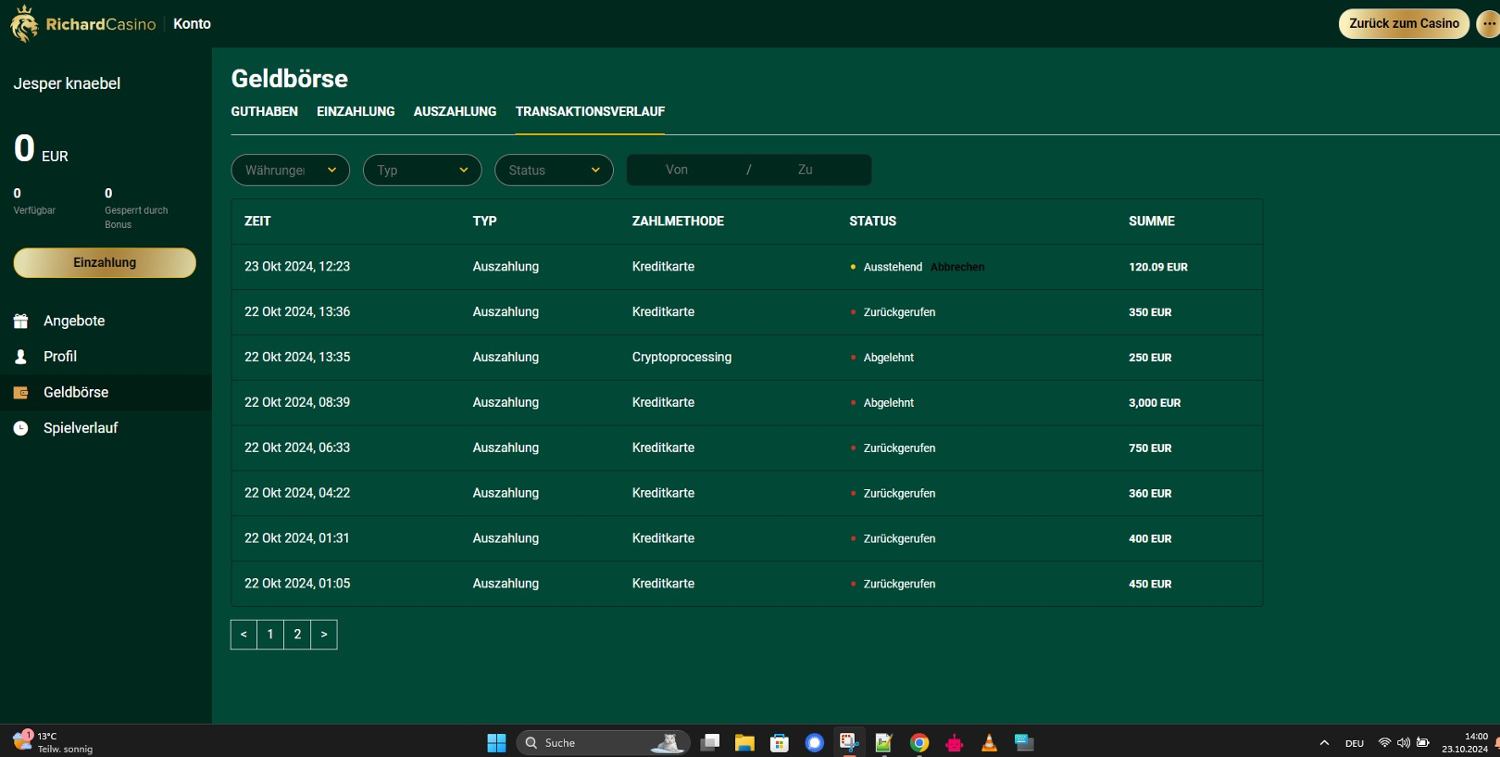Viewport: 1500px width, 757px height.
Task: Click the volume speaker tray icon
Action: pyautogui.click(x=1403, y=743)
